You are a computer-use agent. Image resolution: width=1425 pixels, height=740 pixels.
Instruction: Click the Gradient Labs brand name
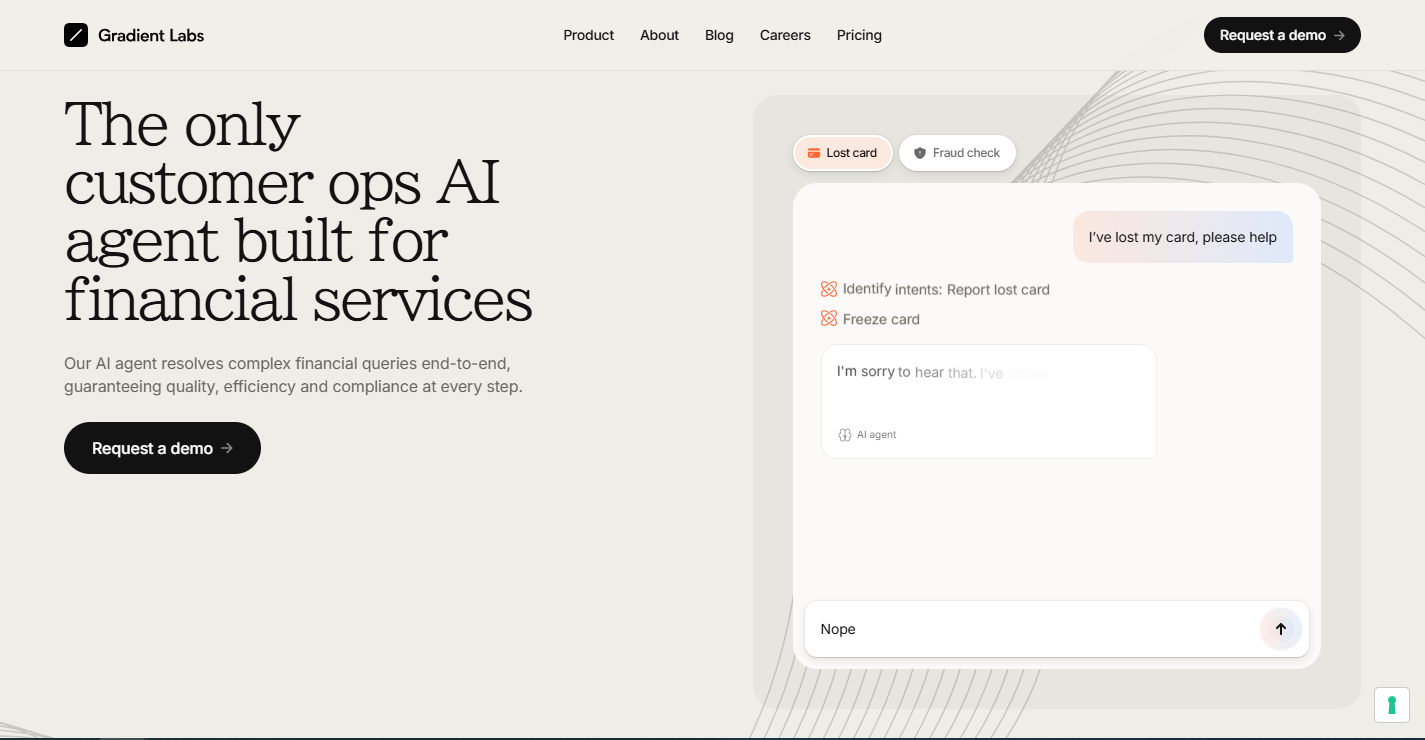click(151, 35)
